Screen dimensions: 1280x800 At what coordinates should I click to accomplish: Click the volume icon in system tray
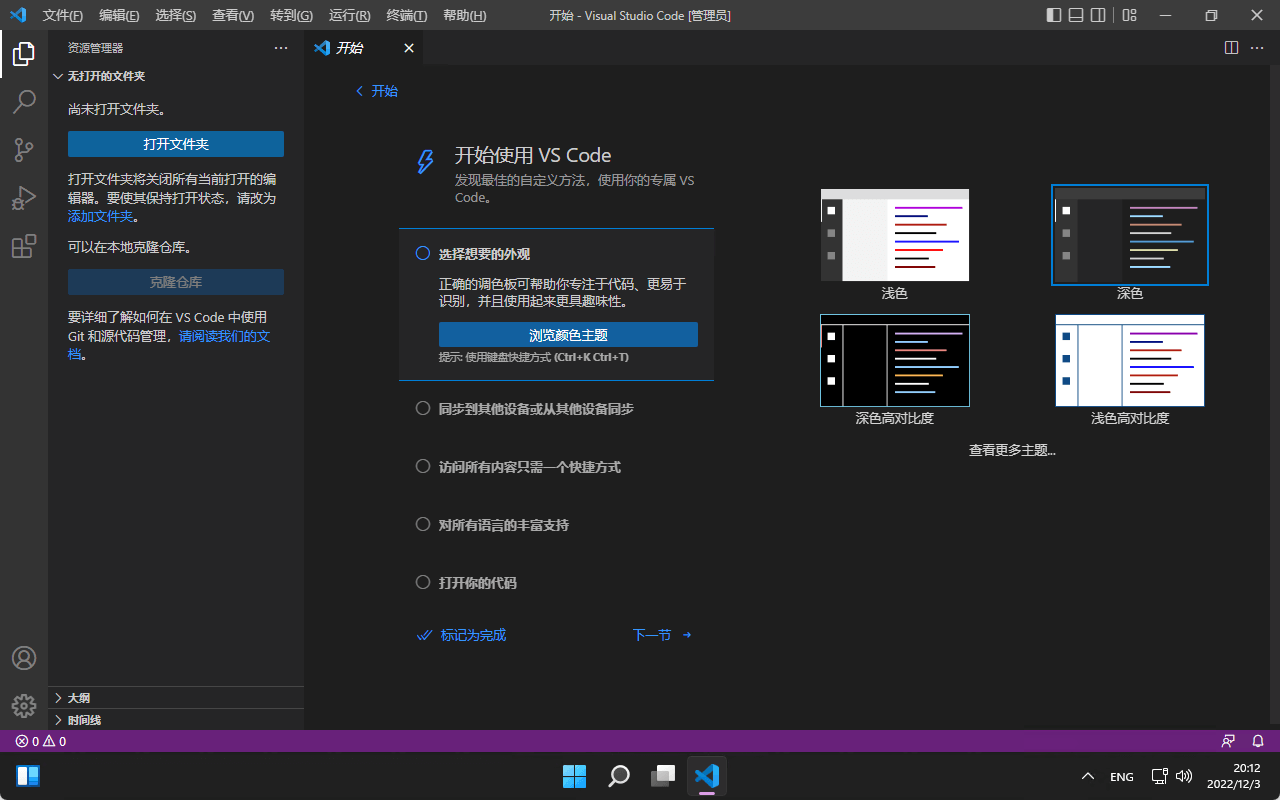[x=1185, y=776]
